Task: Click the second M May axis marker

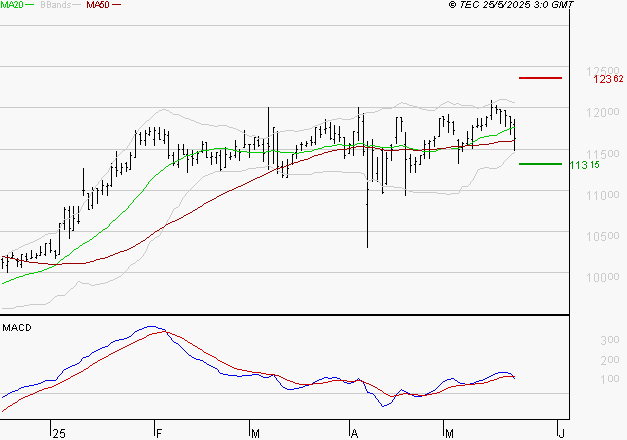Action: (449, 434)
